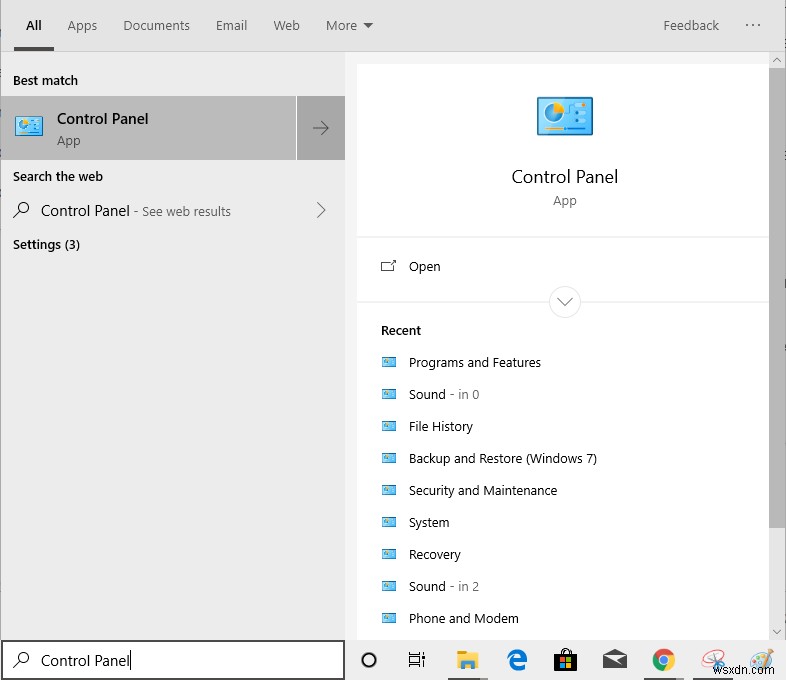Screen dimensions: 786x680
Task: Expand Control Panel result with right arrow
Action: click(x=321, y=128)
